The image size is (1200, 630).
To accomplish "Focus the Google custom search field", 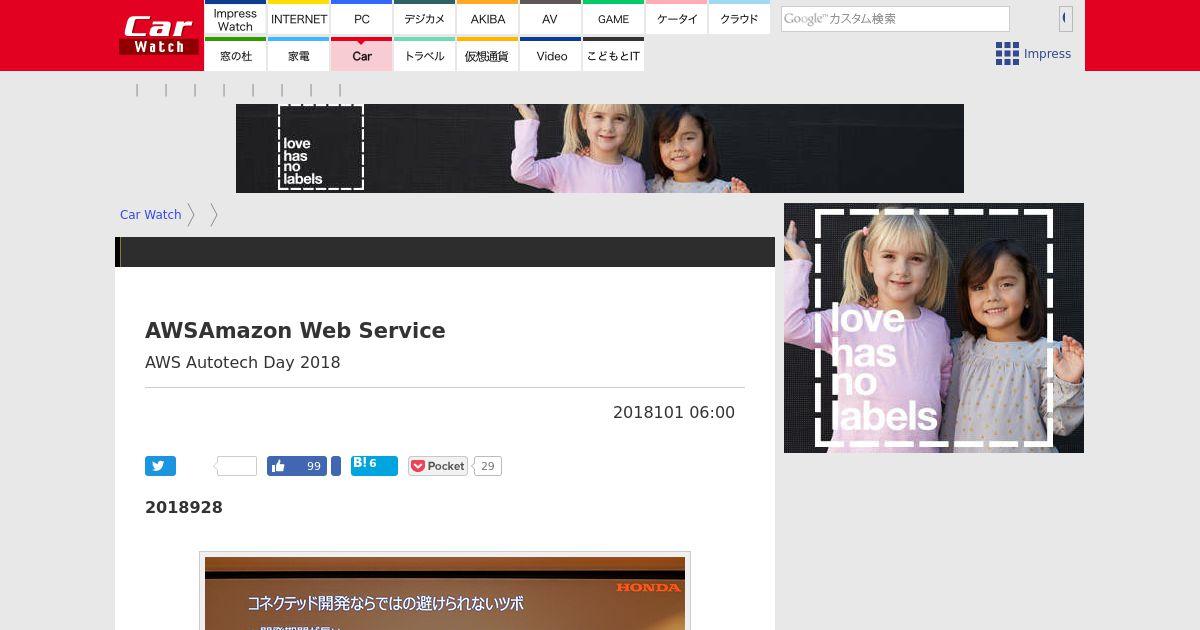I will 895,19.
